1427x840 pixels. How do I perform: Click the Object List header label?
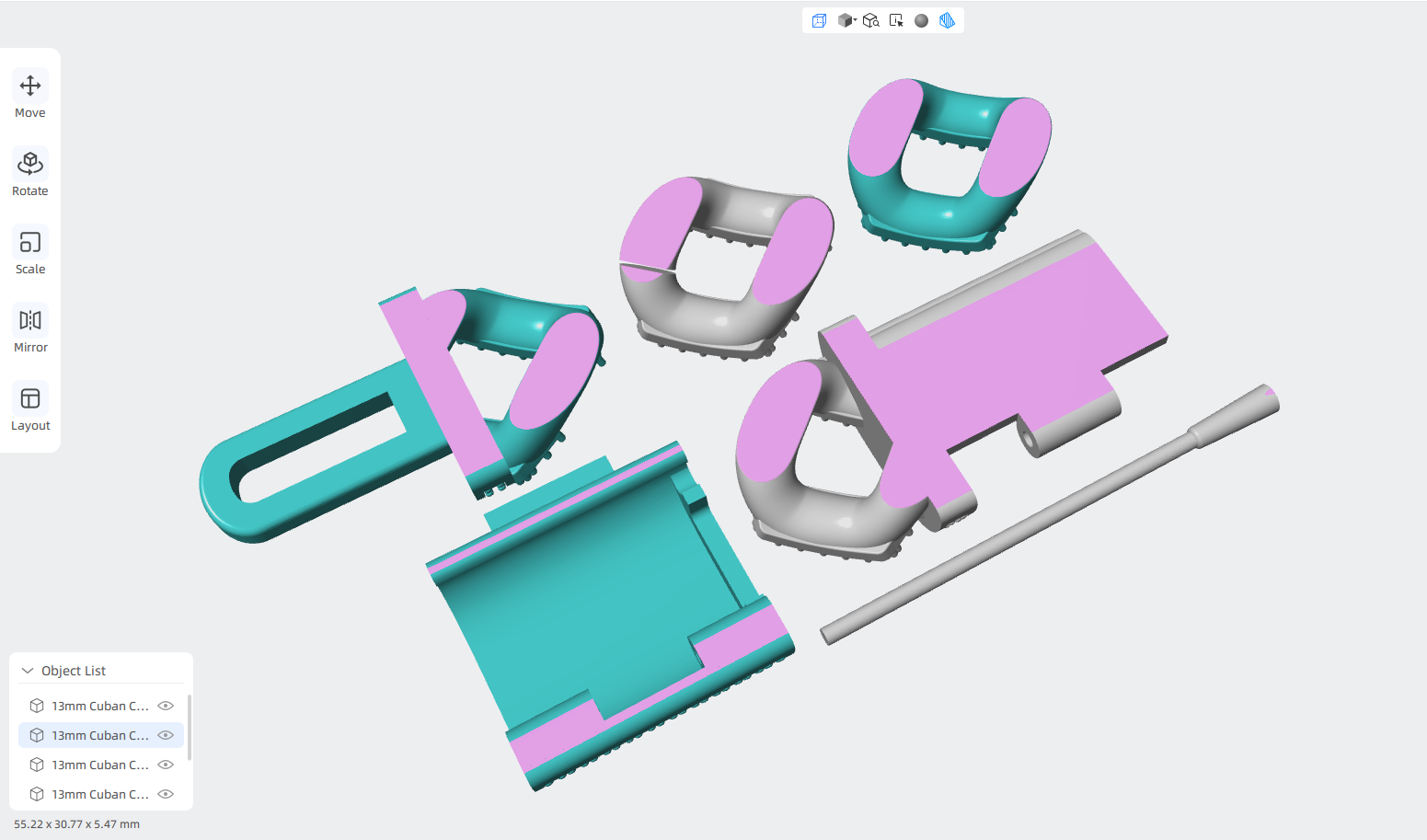[74, 671]
